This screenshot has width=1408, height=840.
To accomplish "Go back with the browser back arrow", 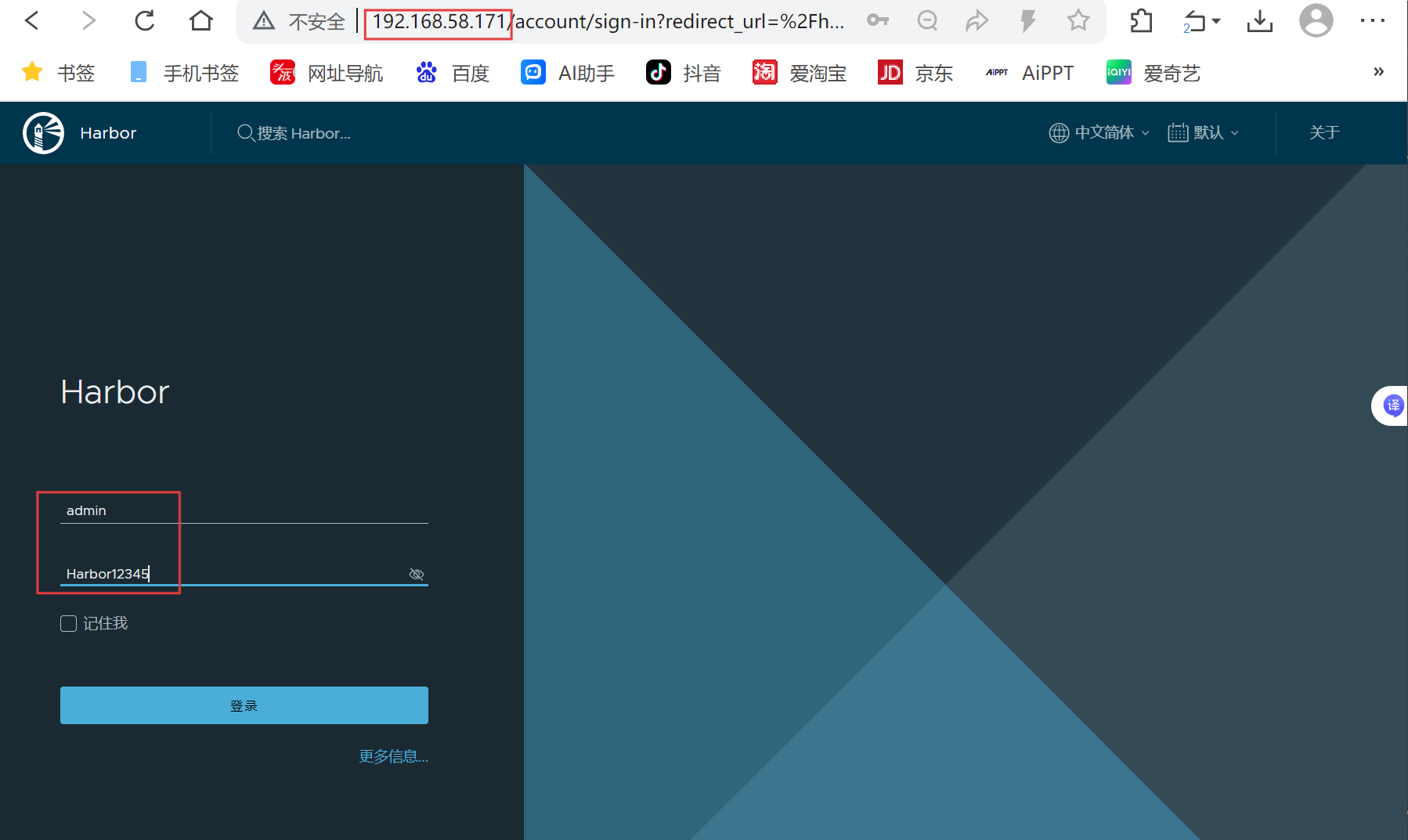I will click(32, 20).
